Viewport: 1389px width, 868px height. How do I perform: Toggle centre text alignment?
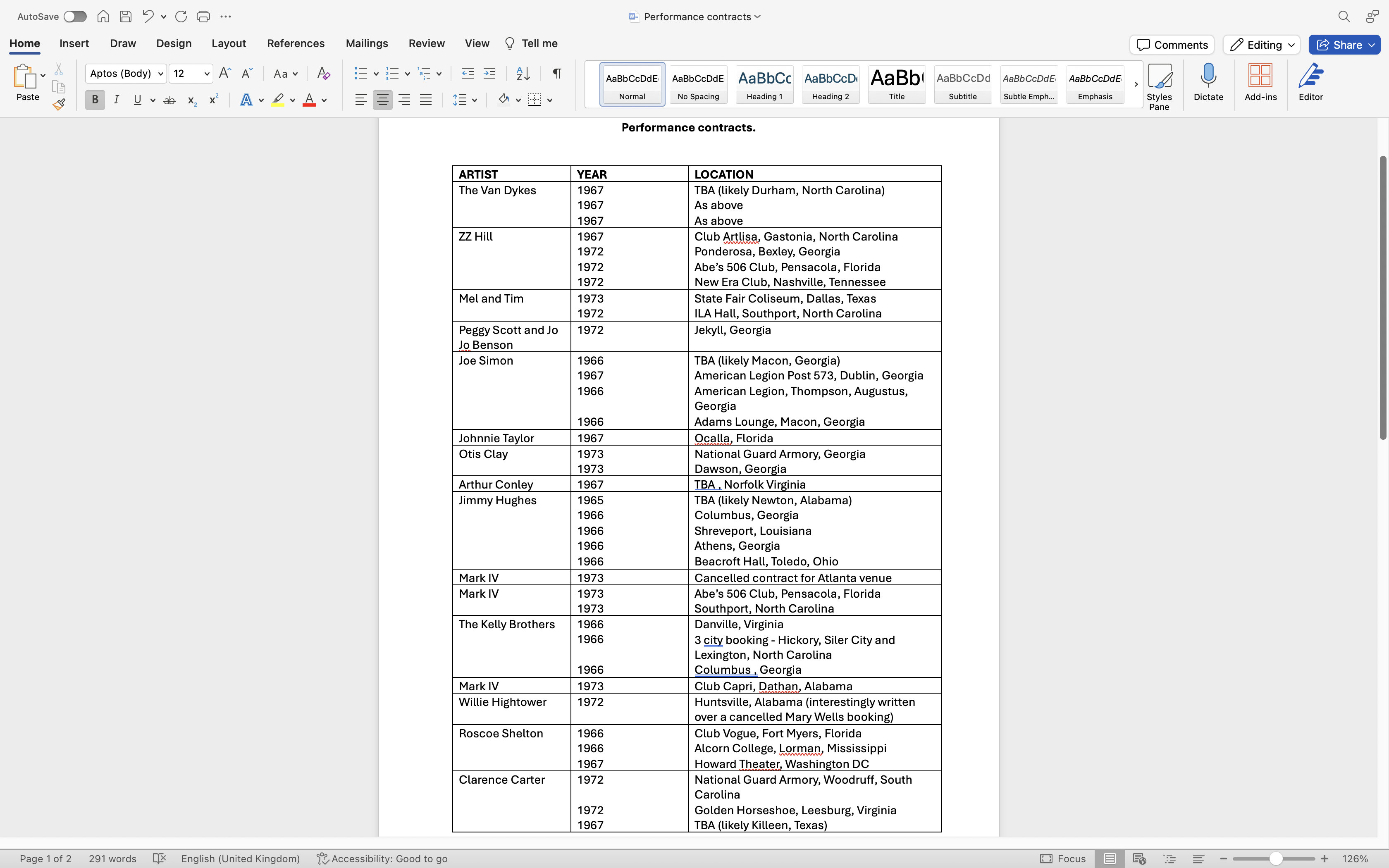[x=383, y=100]
